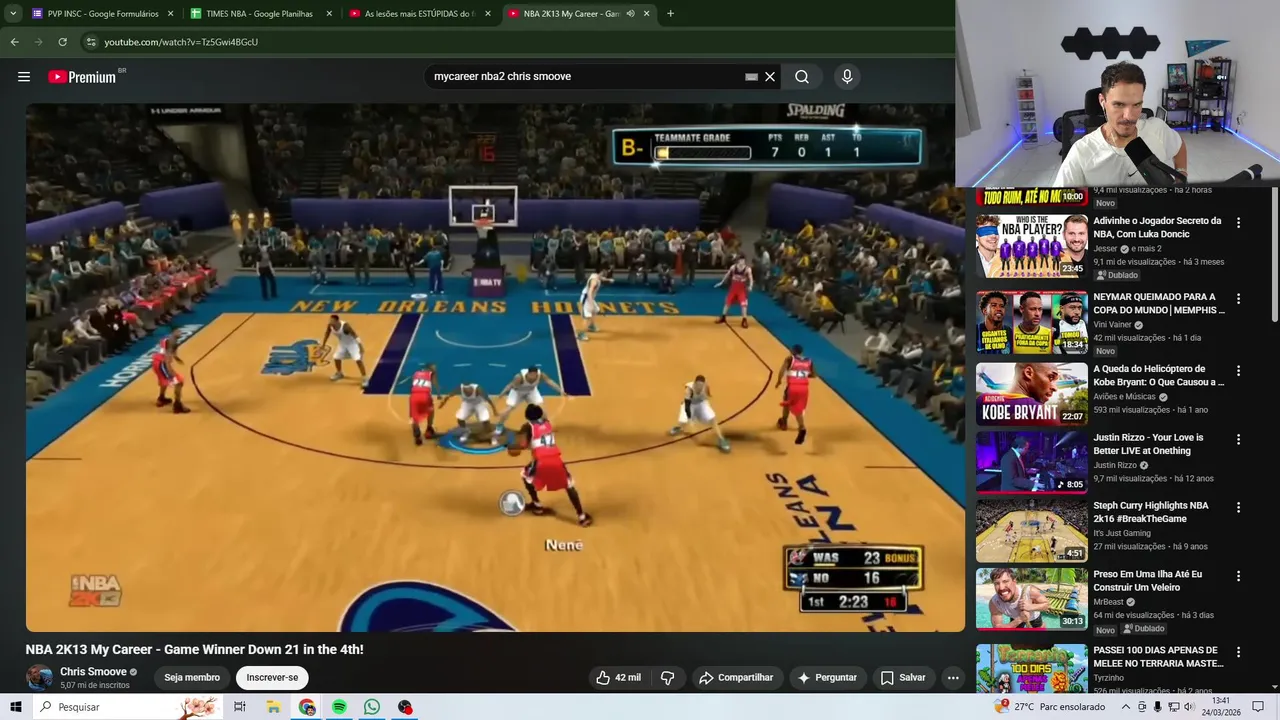Open Steph Curry Highlights NBA 2k16 title
This screenshot has width=1280, height=720.
tap(1151, 512)
